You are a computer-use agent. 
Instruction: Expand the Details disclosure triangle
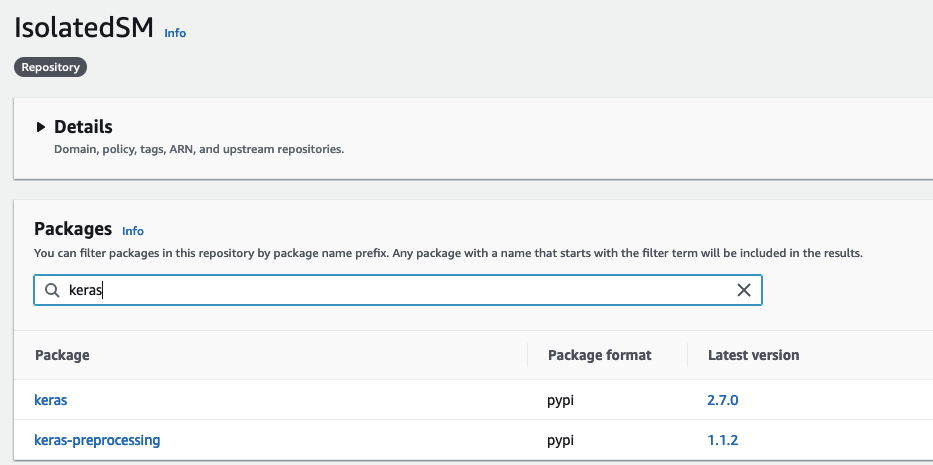pos(41,127)
